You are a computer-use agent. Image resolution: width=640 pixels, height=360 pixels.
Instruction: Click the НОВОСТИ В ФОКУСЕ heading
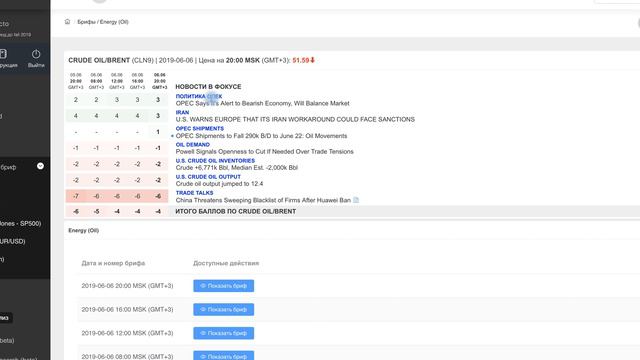[208, 87]
